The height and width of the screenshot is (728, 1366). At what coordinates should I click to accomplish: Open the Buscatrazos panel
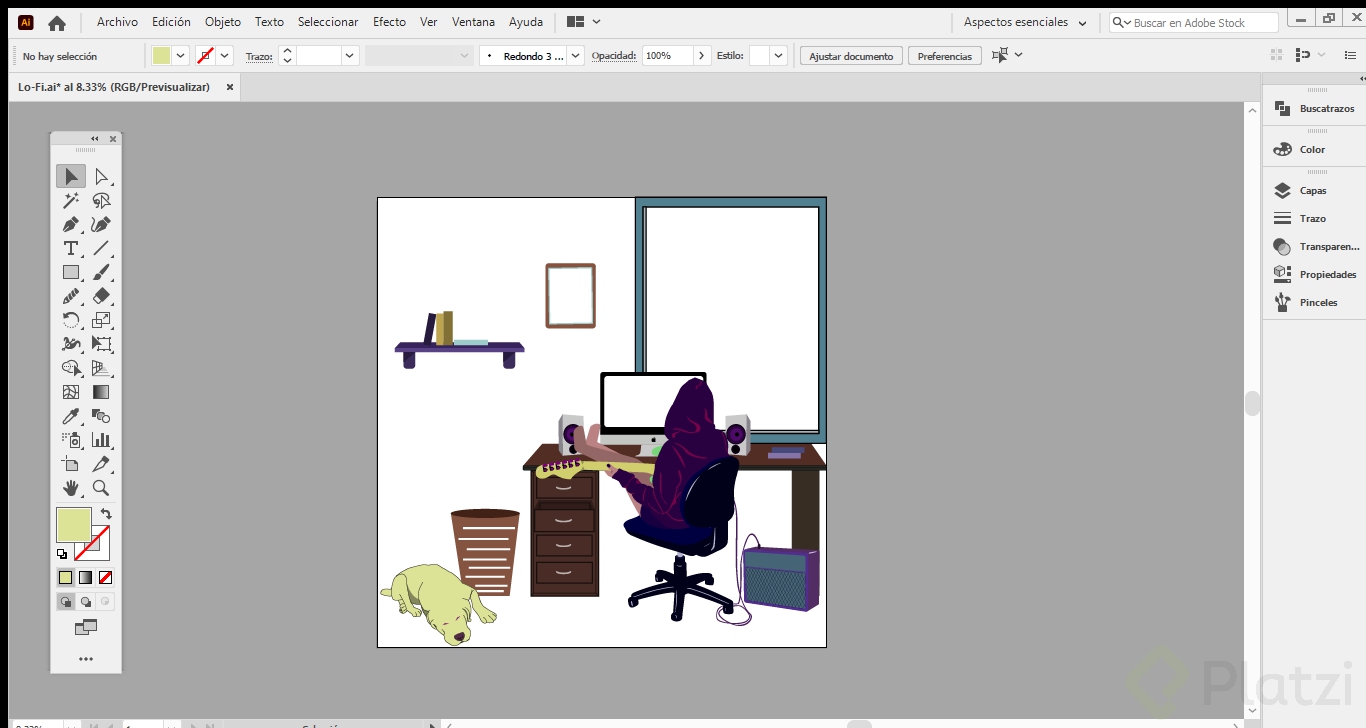point(1313,109)
